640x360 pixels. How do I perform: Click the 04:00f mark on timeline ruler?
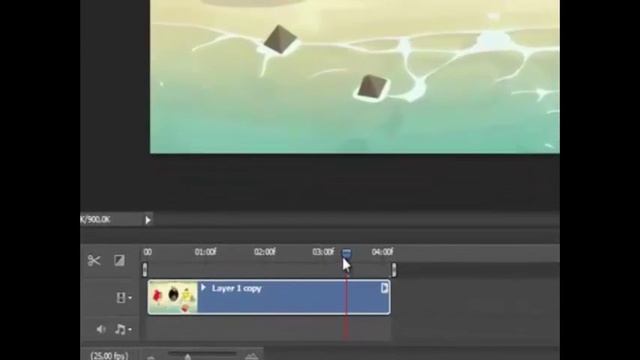(382, 252)
